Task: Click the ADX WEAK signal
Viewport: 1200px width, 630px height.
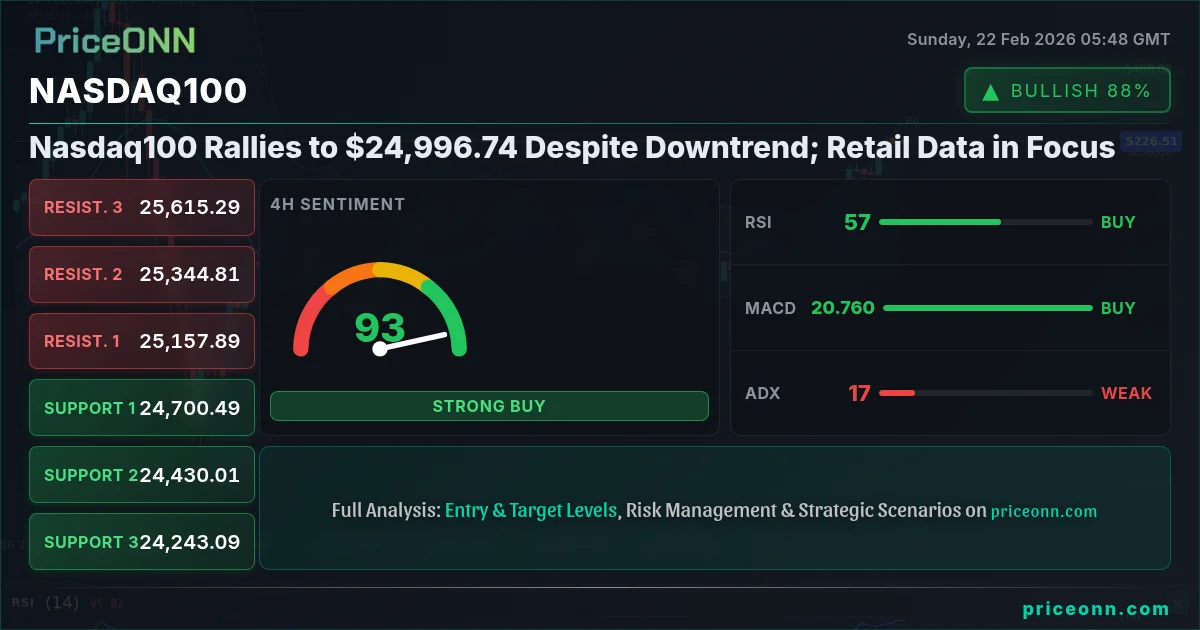Action: pyautogui.click(x=1127, y=393)
